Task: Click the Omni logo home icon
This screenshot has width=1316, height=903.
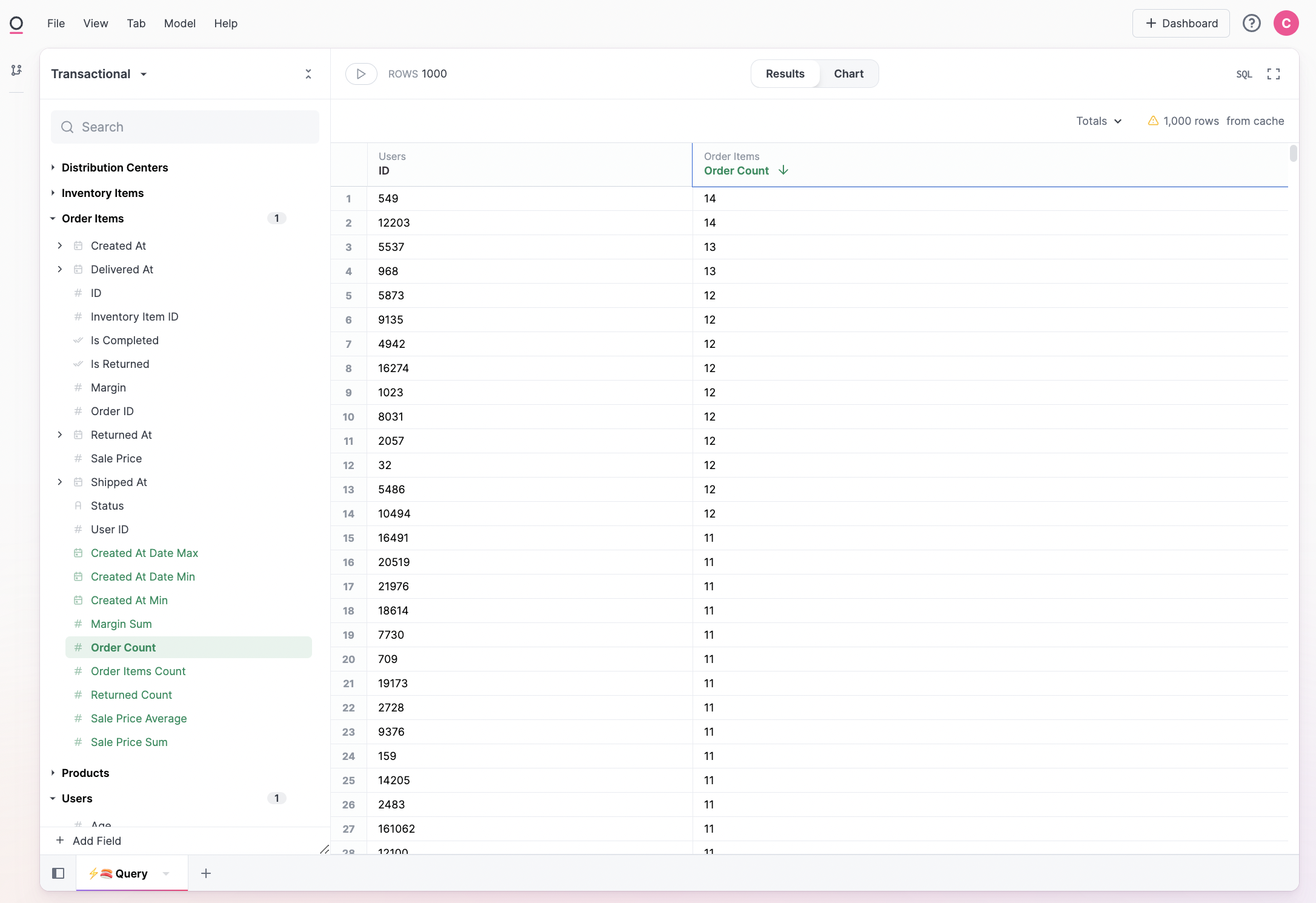Action: (x=16, y=24)
